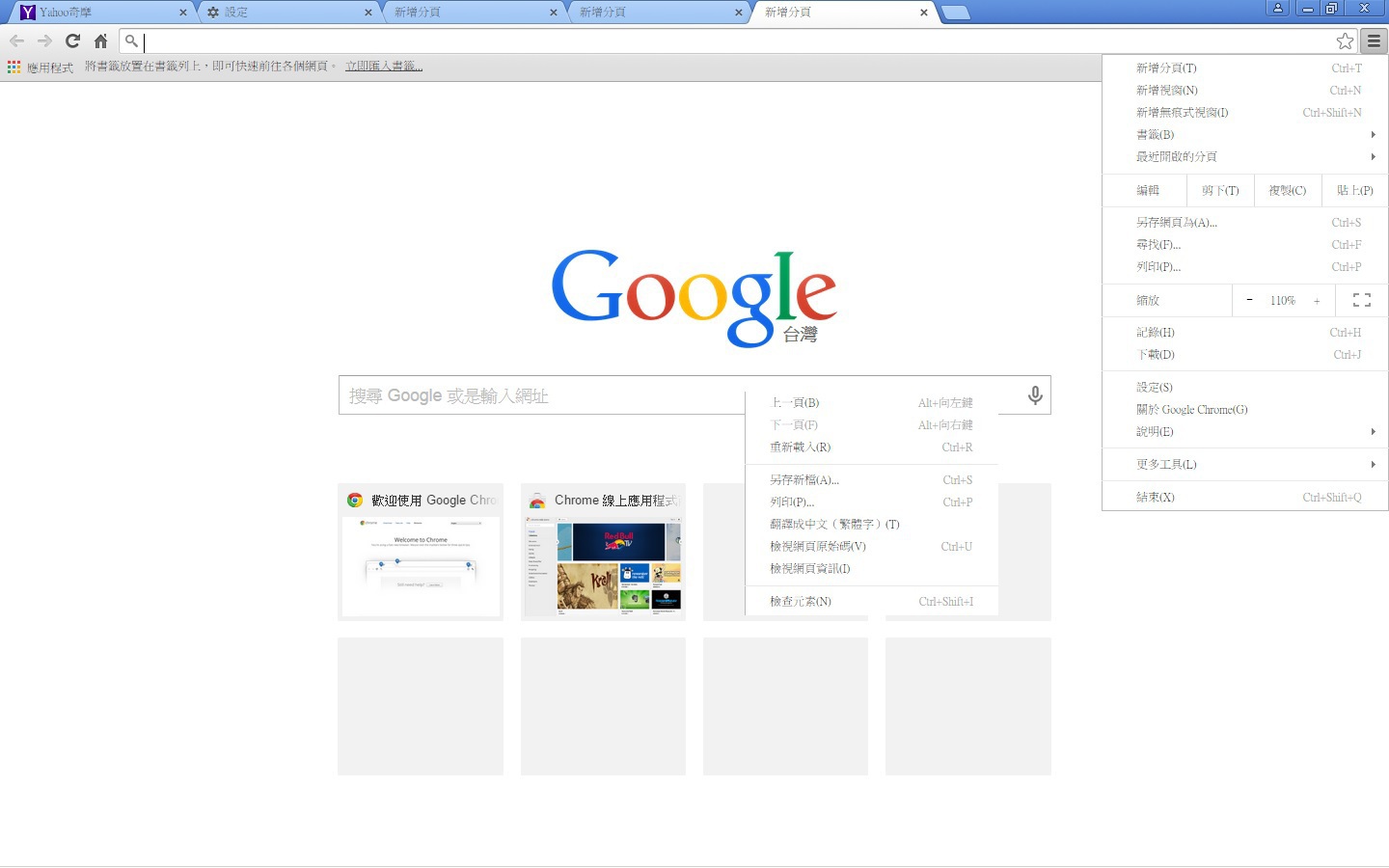This screenshot has height=868, width=1389.
Task: Click the 編輯 label in the Chrome menu
Action: pos(1148,190)
